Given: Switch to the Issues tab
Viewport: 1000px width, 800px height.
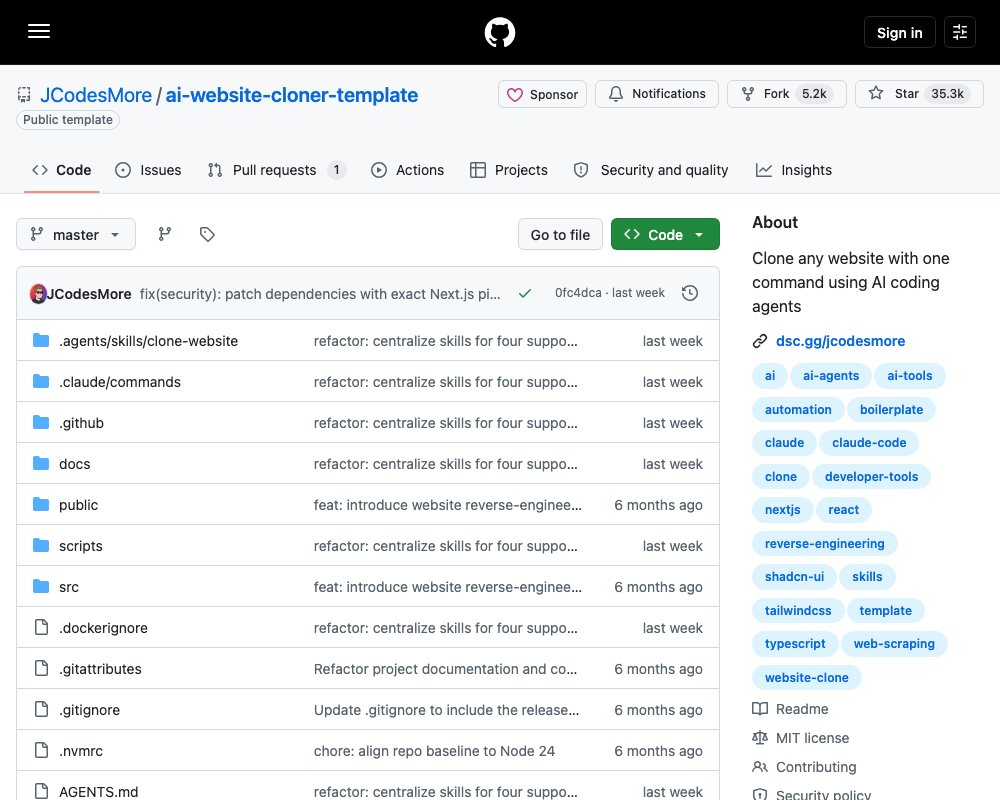Looking at the screenshot, I should click(x=148, y=170).
